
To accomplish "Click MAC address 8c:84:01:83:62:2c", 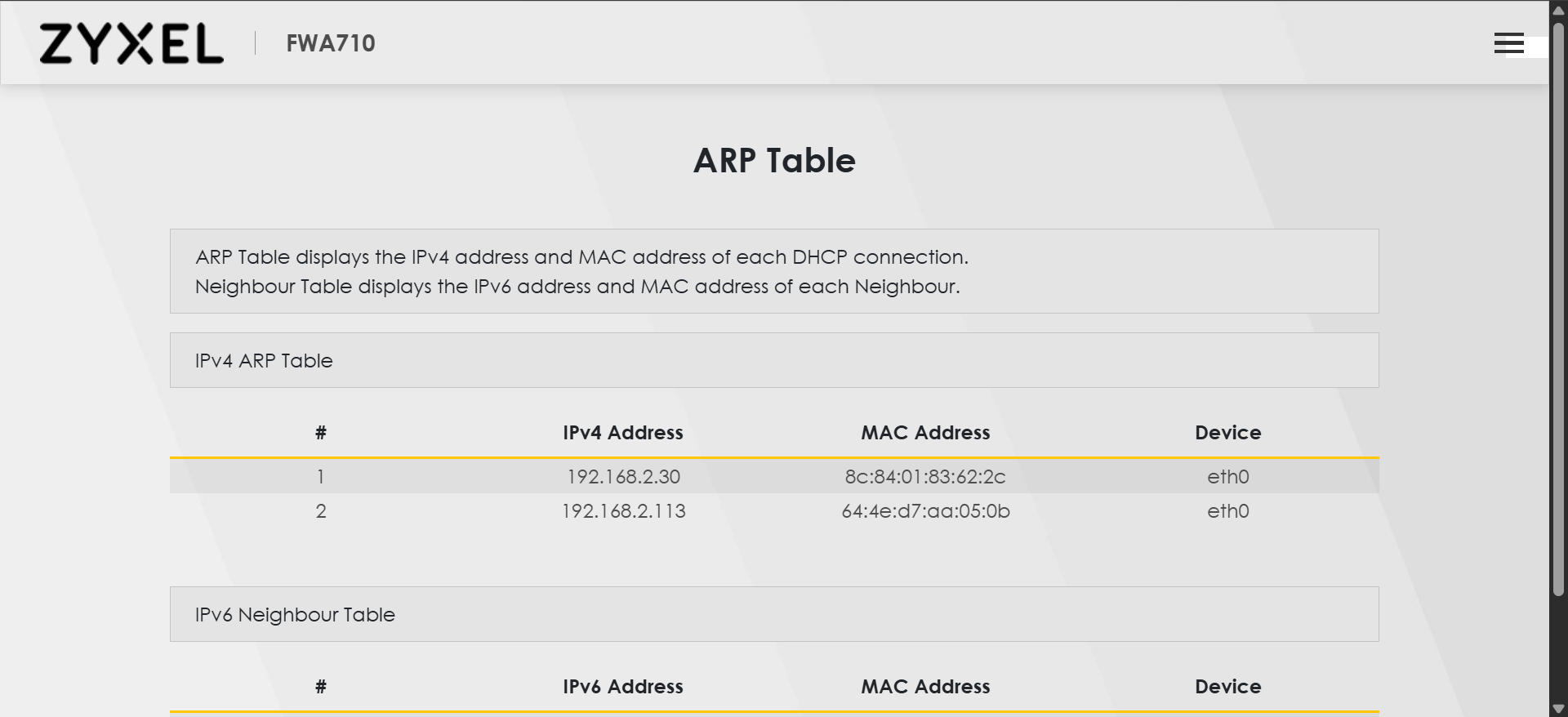I will [925, 477].
